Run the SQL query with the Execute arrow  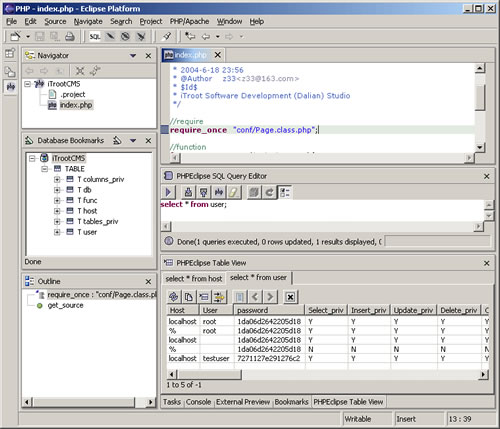click(x=169, y=192)
